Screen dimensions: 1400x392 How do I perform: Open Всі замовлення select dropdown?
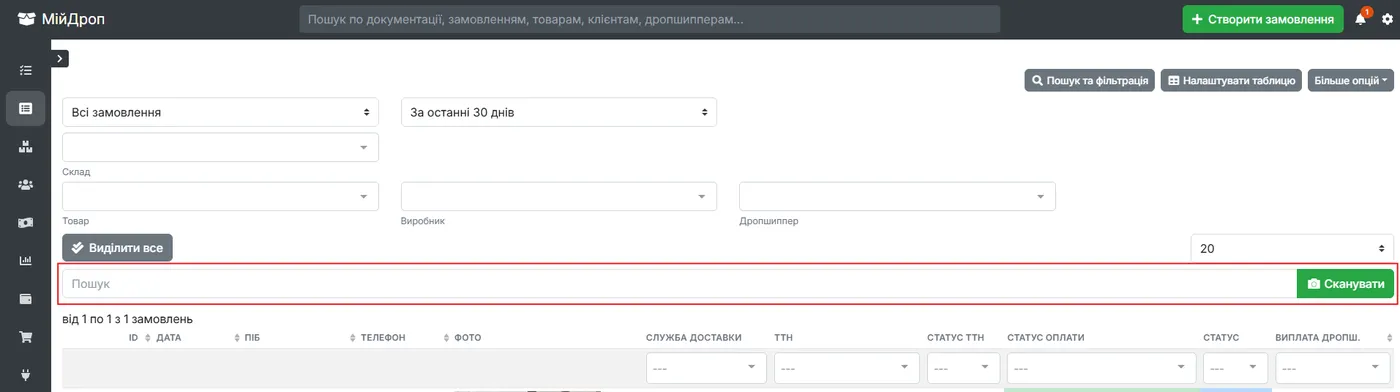coord(221,112)
